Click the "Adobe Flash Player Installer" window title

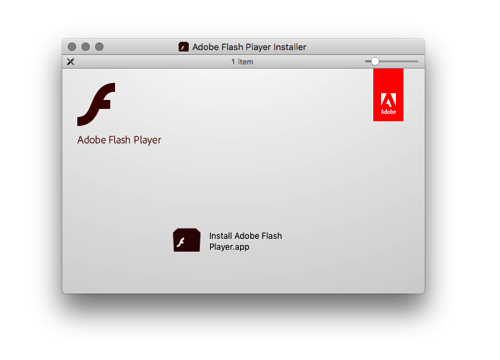point(249,47)
